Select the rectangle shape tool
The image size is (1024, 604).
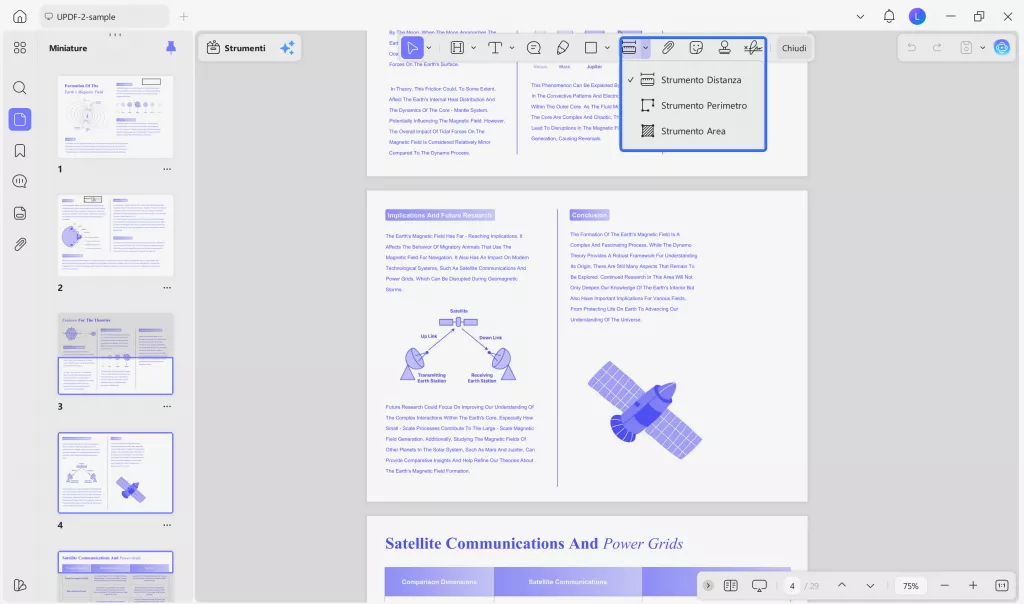[591, 48]
